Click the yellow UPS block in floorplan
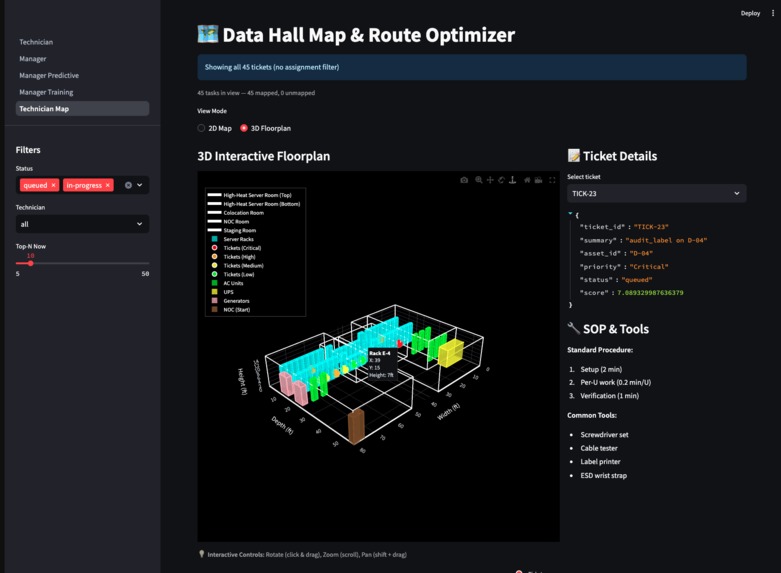The image size is (781, 573). [451, 352]
